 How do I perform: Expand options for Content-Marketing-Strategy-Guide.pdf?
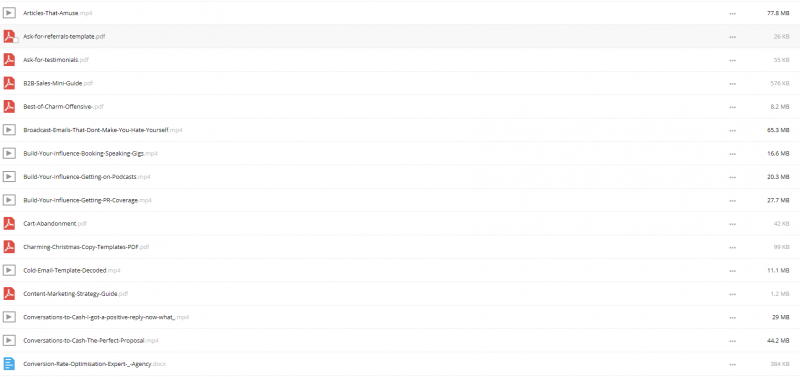click(x=732, y=294)
